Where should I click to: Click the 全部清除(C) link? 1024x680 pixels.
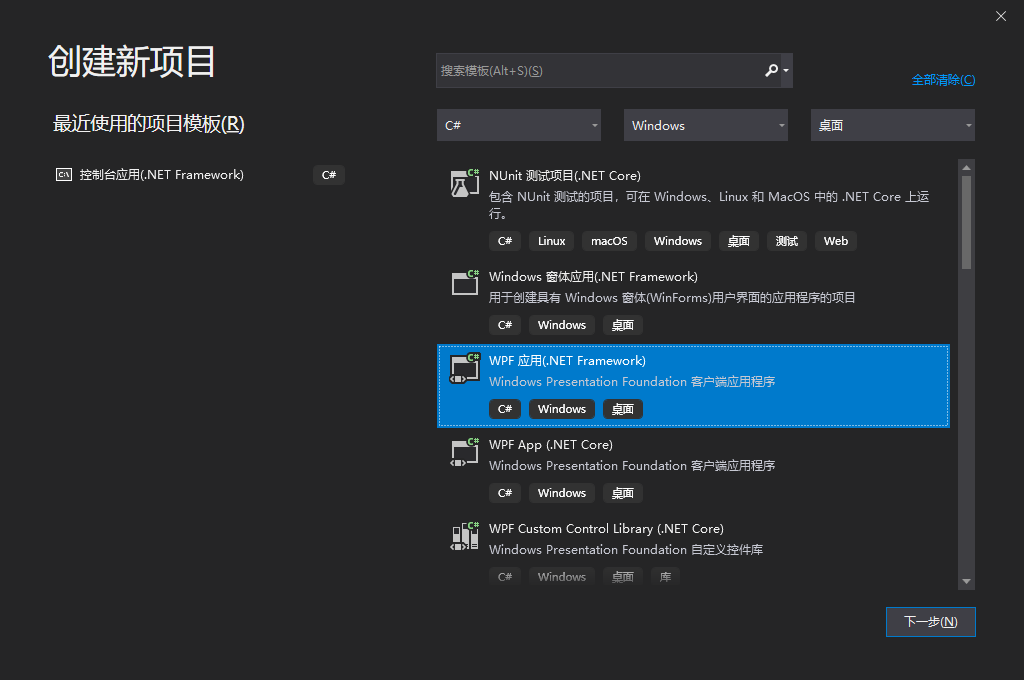(943, 79)
